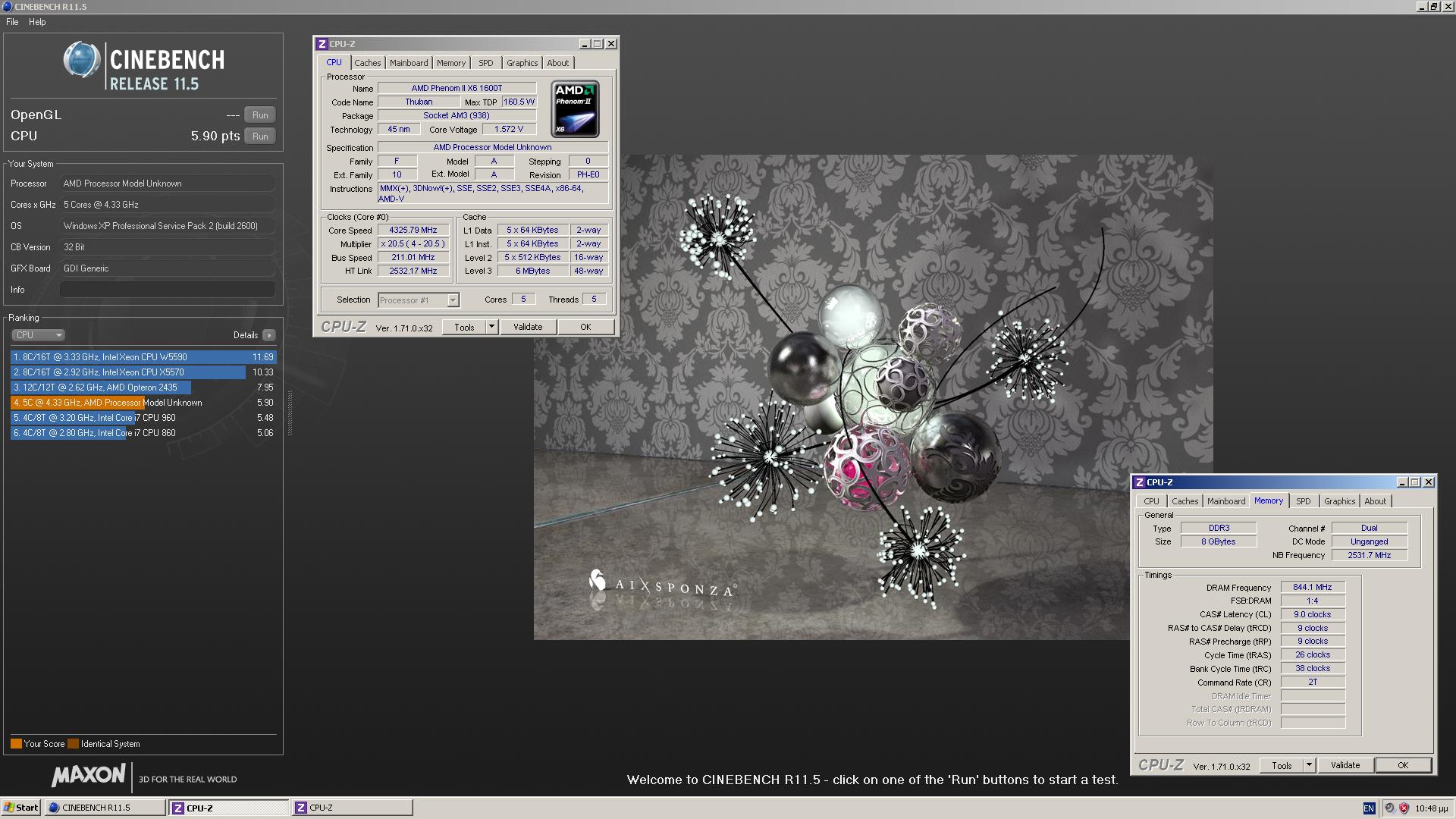The width and height of the screenshot is (1456, 819).
Task: Click the Z icon in lower CPU-Z title bar
Action: point(1140,482)
